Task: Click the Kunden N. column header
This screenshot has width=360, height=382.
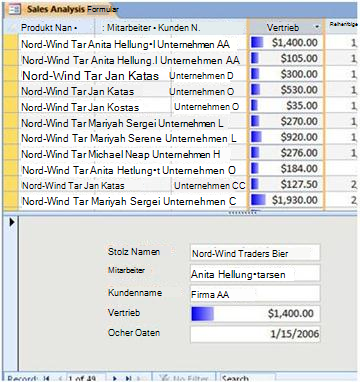Action: point(179,28)
